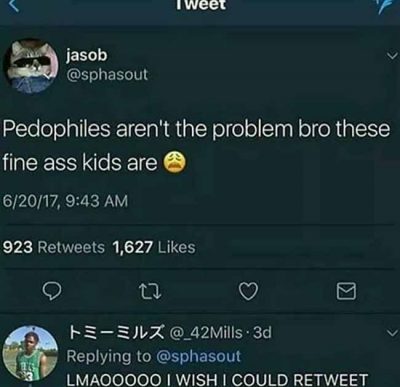This screenshot has height=387, width=400.
Task: Tap the @_42Mills handle
Action: click(x=206, y=332)
